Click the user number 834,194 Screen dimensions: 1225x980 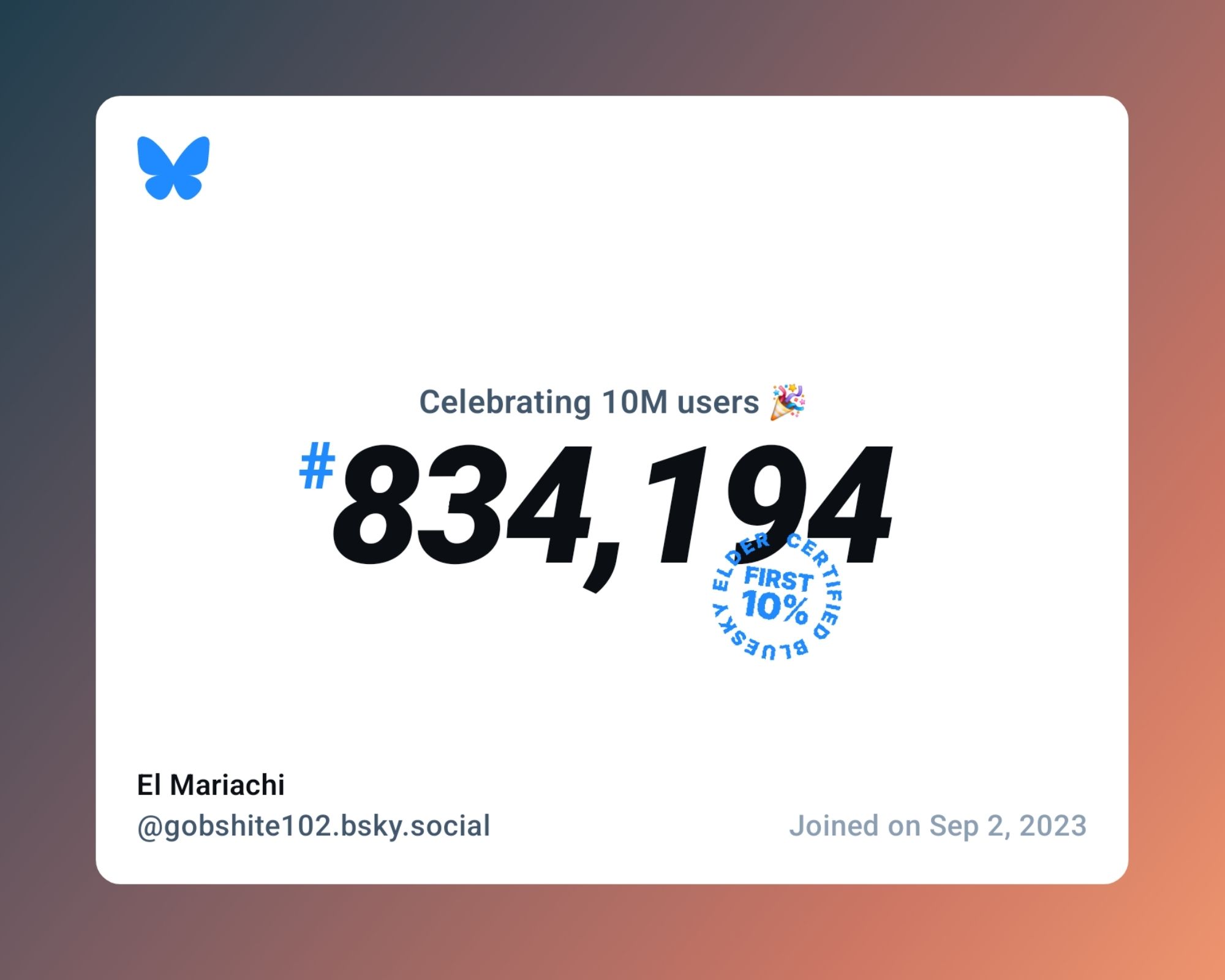click(612, 501)
